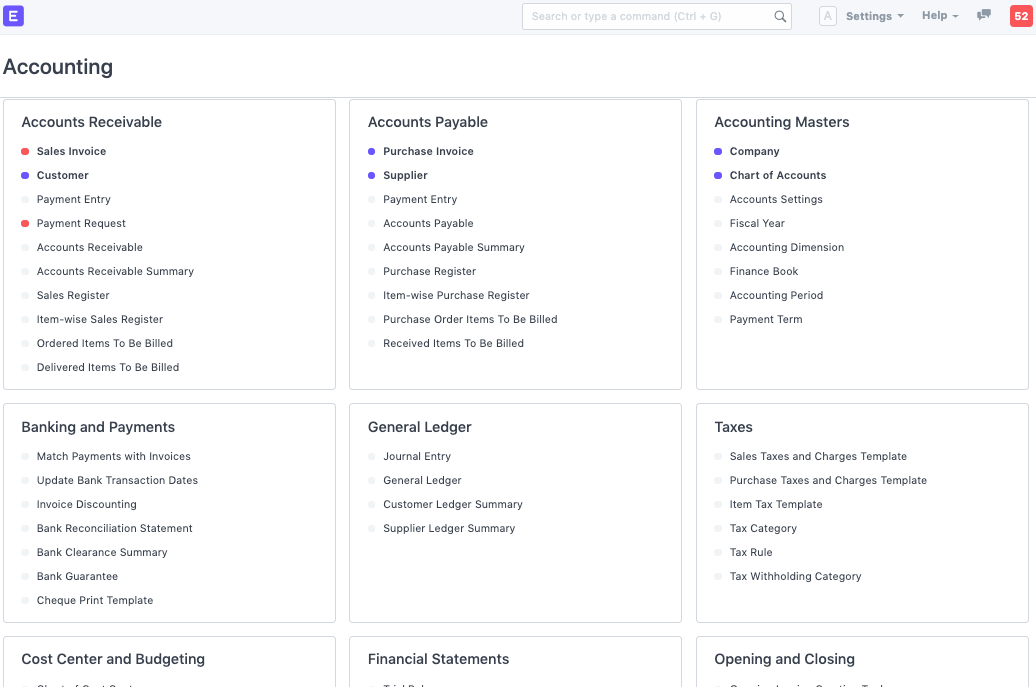This screenshot has height=687, width=1036.
Task: Open the Supplier Ledger Summary link
Action: tap(449, 529)
